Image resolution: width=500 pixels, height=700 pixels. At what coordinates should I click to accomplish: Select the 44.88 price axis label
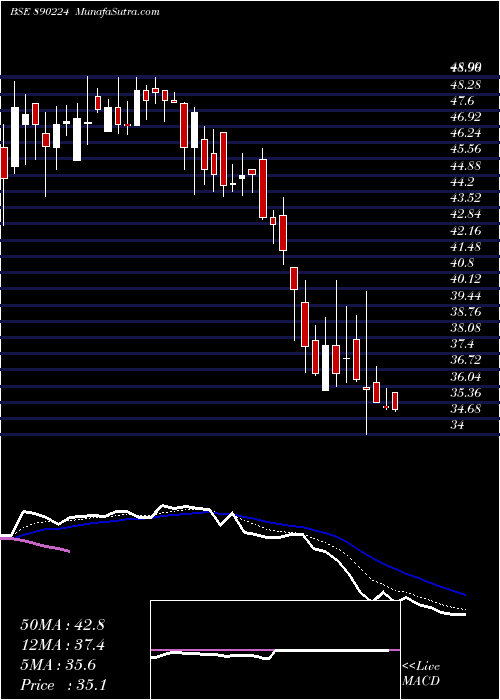click(466, 166)
